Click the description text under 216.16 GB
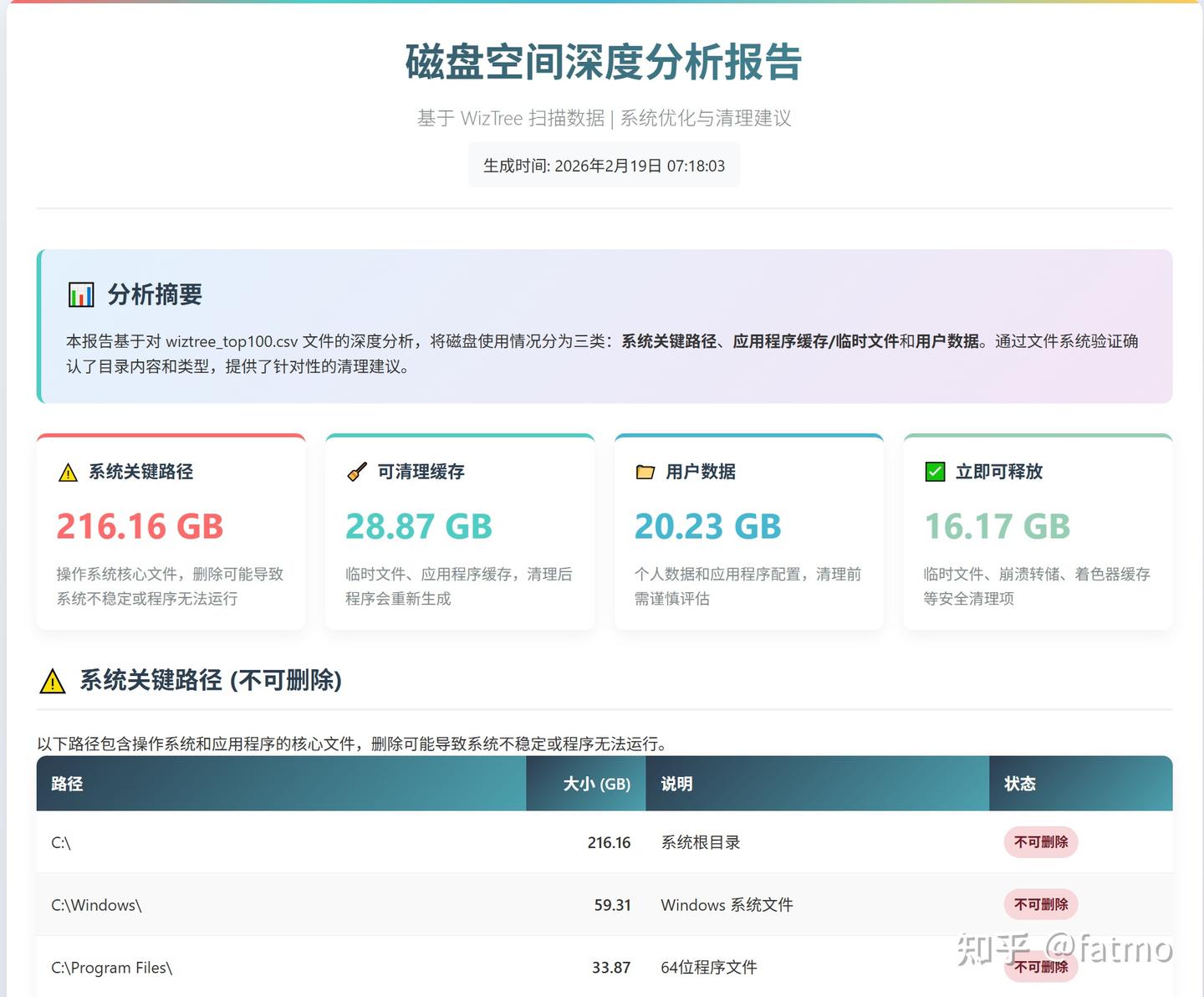Screen dimensions: 1204x997 [170, 585]
